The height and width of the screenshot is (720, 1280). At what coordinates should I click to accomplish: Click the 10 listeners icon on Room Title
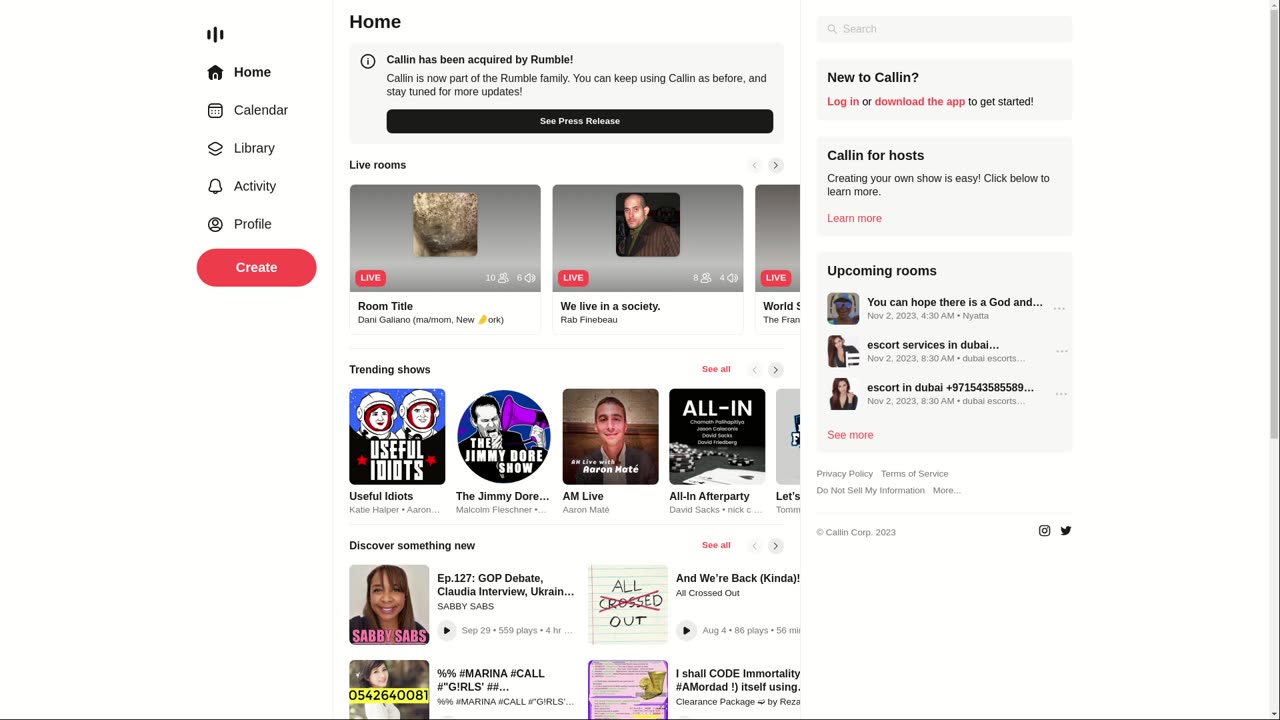point(503,278)
